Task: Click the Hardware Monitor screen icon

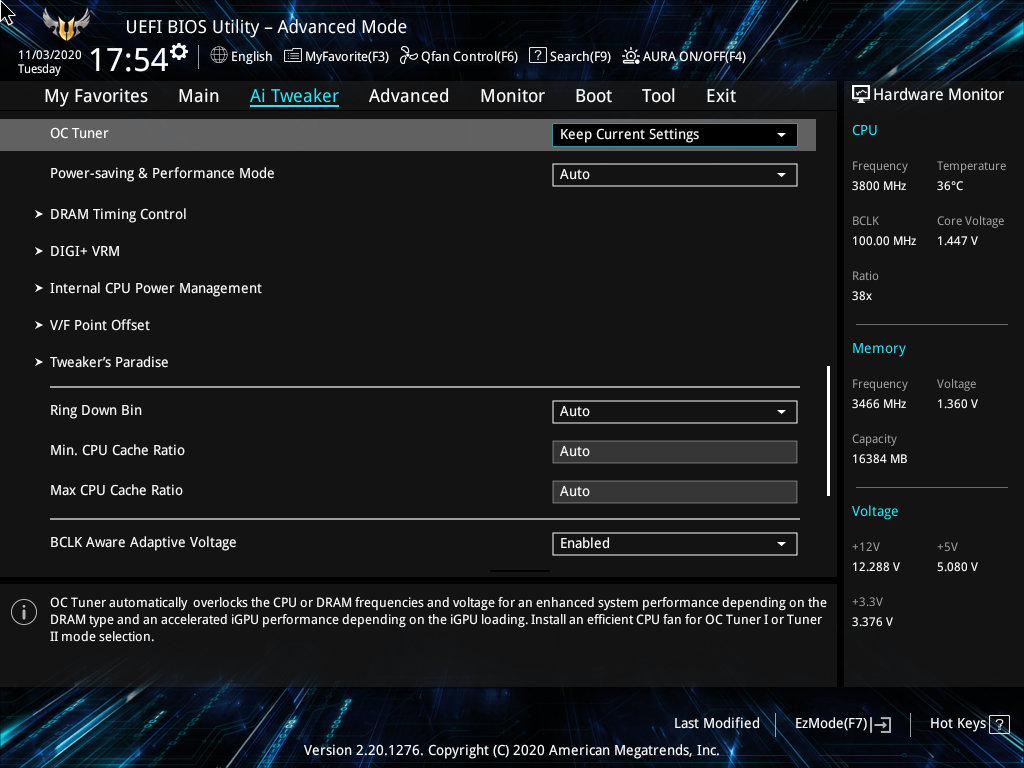Action: 861,95
